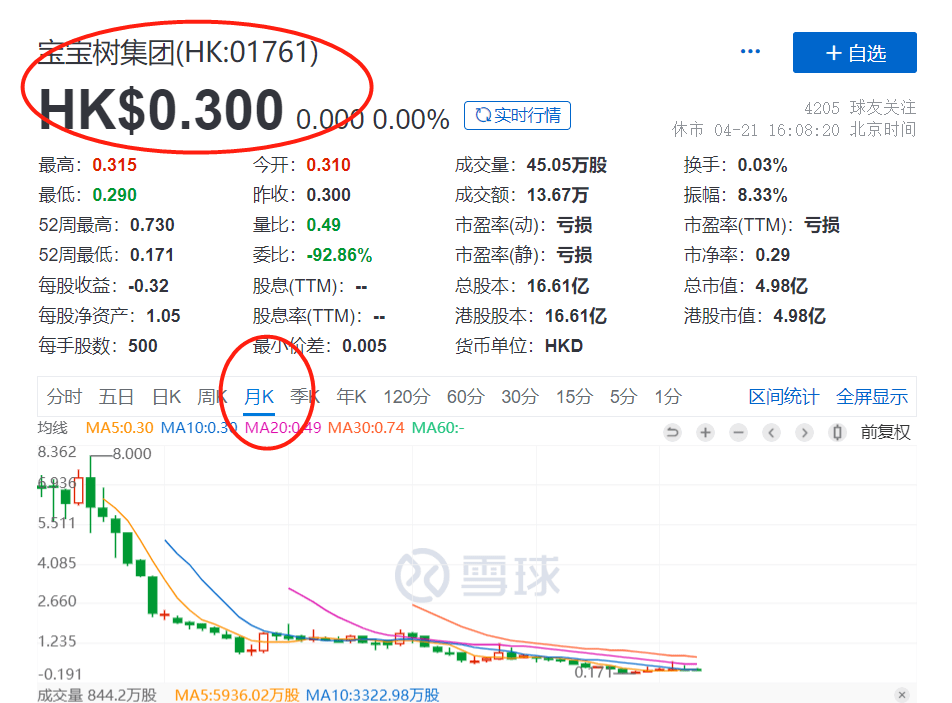Viewport: 952px width, 703px height.
Task: Click the volume MA5:5936.02万股 label
Action: 237,695
